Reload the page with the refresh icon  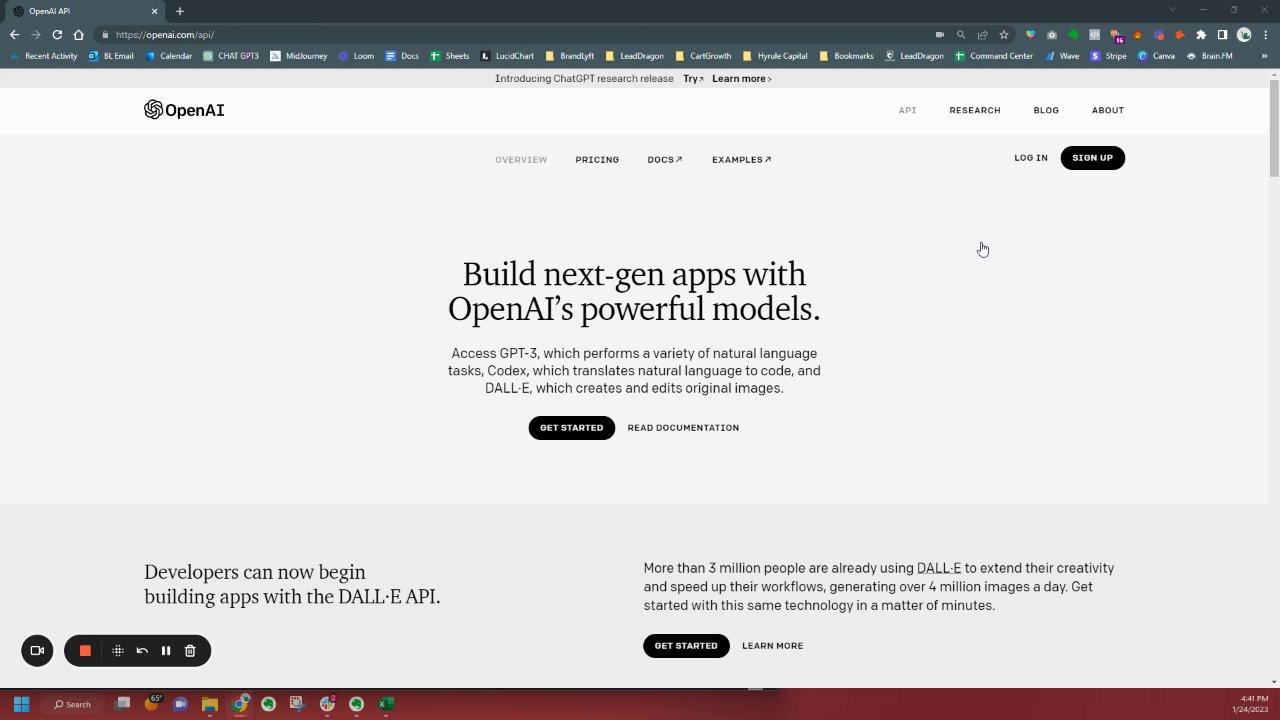57,34
